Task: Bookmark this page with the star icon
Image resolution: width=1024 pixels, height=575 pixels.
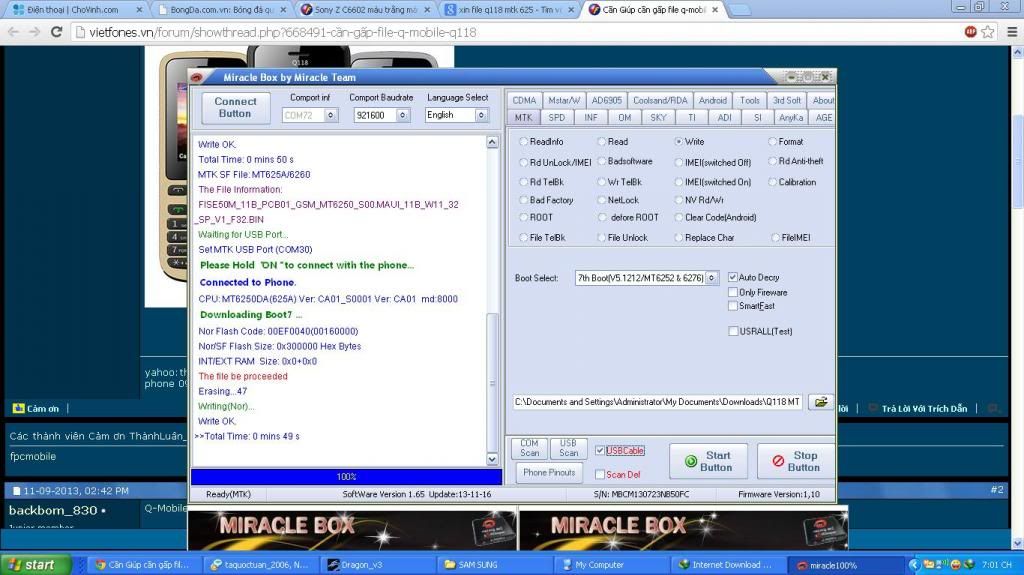Action: [x=987, y=32]
